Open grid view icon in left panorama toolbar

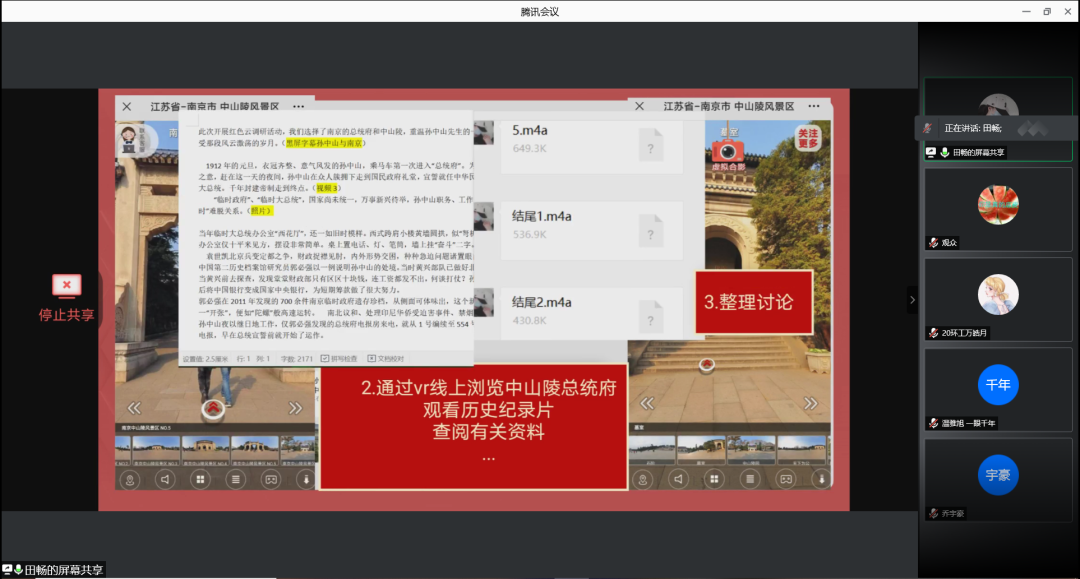coord(200,479)
